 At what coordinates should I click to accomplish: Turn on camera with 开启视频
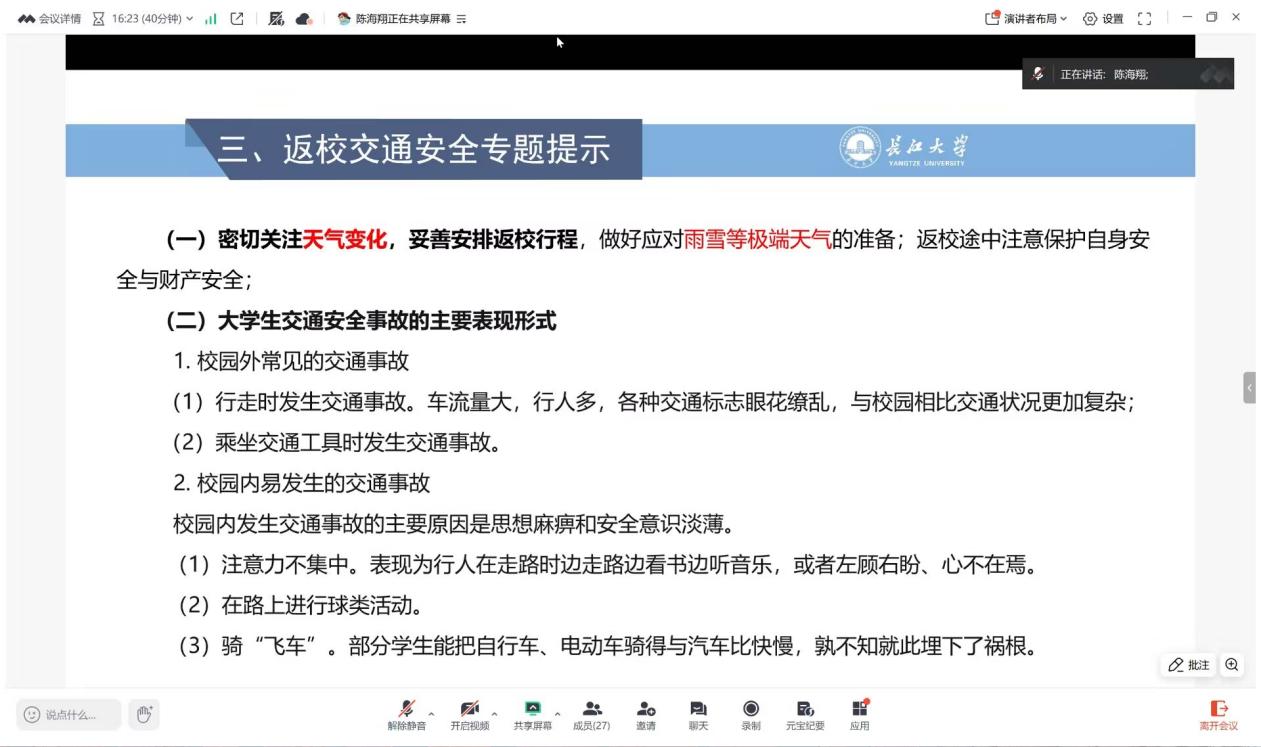click(x=469, y=714)
